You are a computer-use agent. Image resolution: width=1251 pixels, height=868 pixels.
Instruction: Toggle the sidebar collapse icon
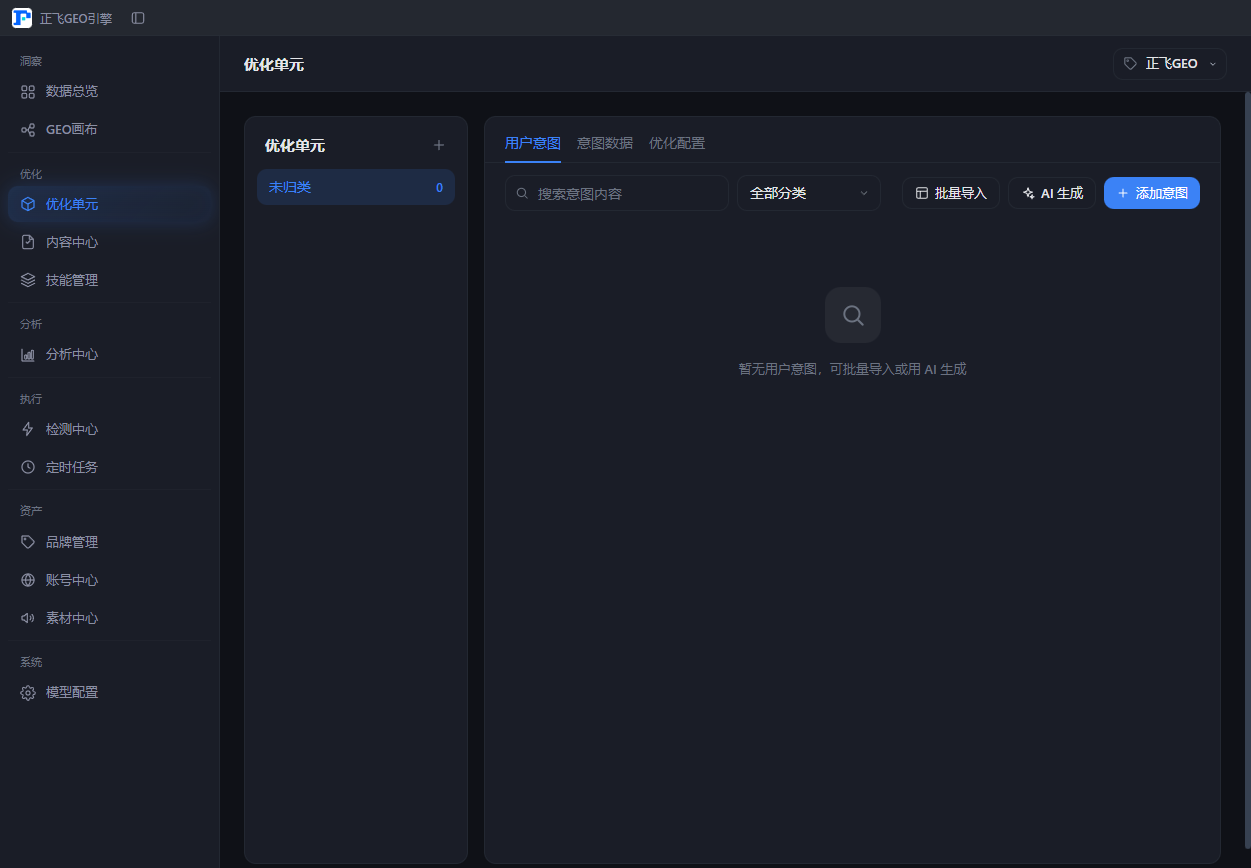[138, 18]
